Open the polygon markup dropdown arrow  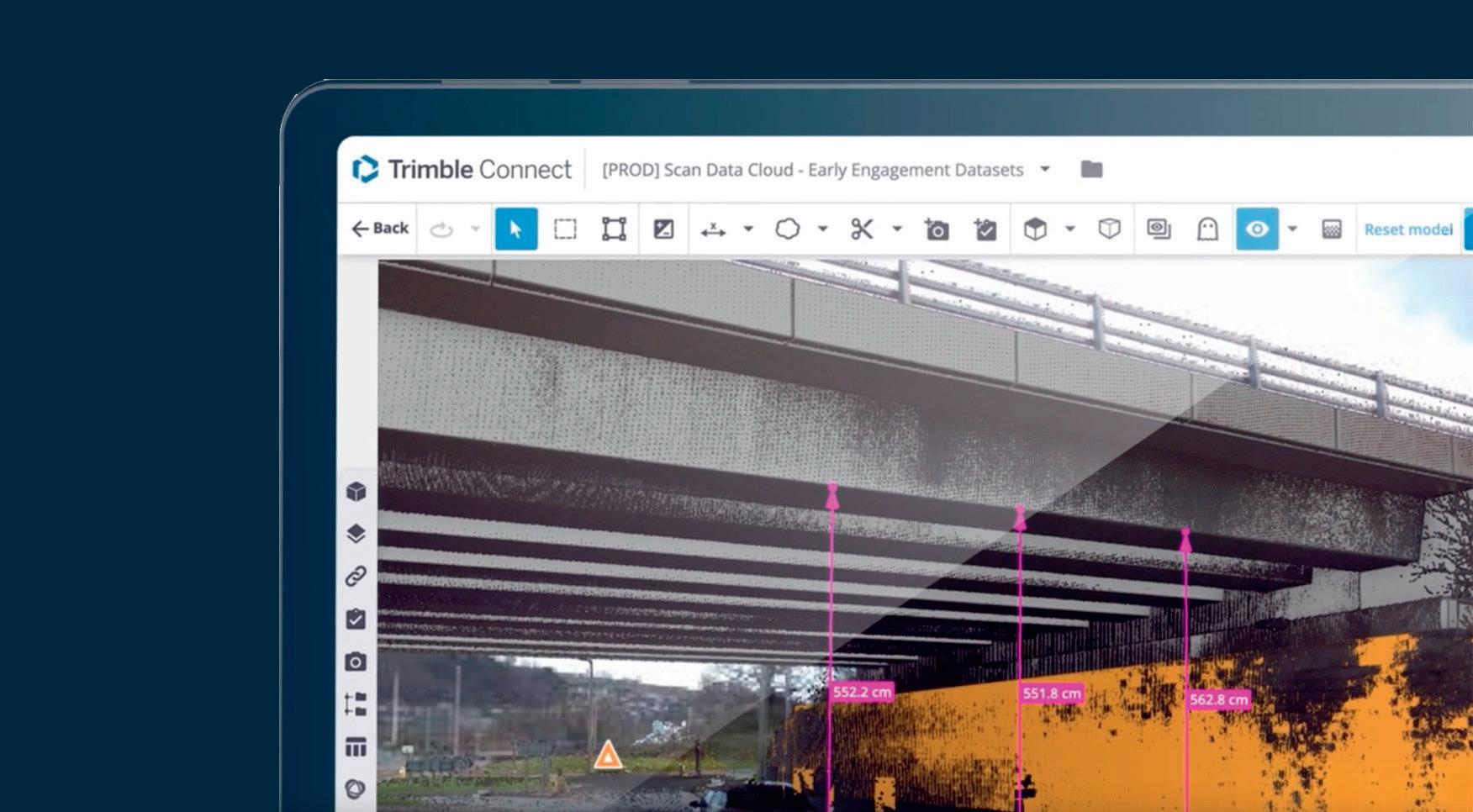point(823,229)
